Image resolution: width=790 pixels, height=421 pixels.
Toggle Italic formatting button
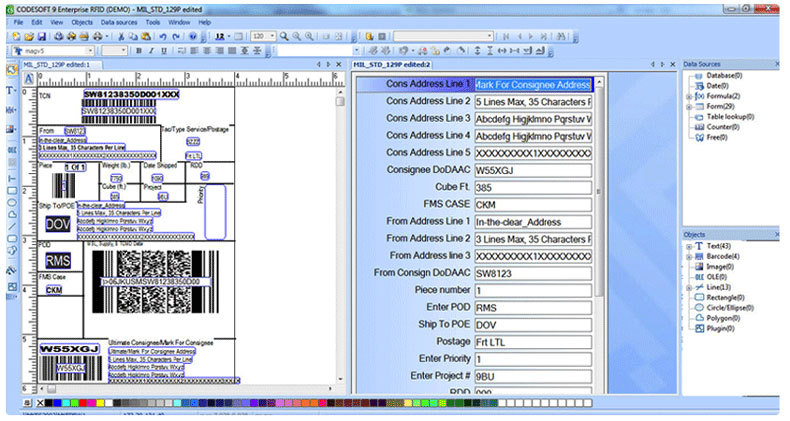pos(151,50)
